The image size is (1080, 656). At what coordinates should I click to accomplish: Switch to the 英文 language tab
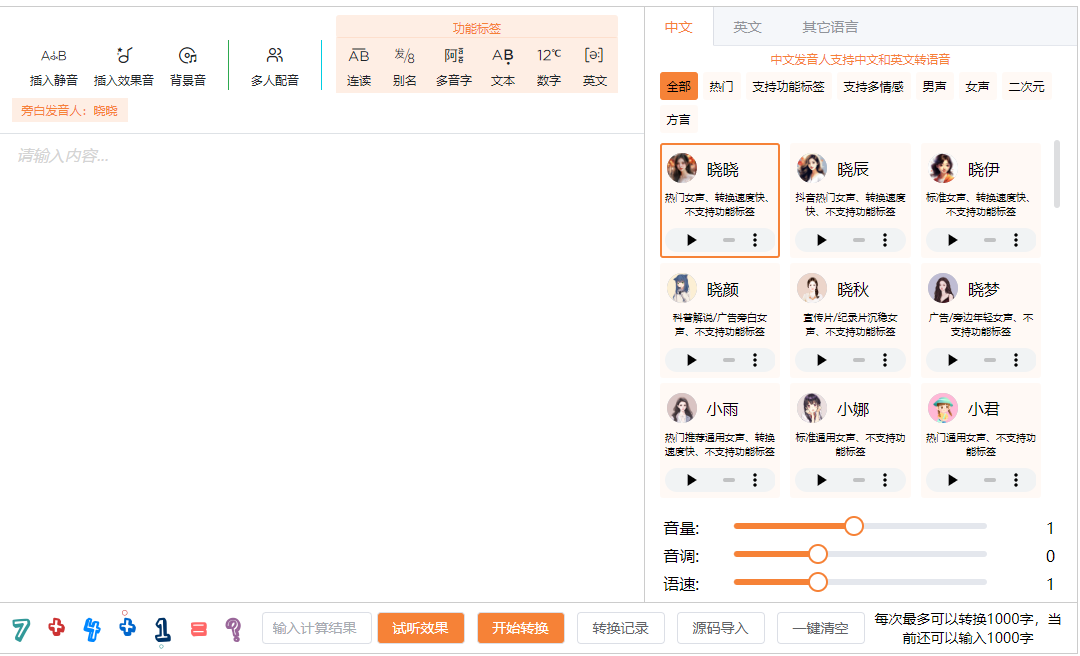click(747, 27)
